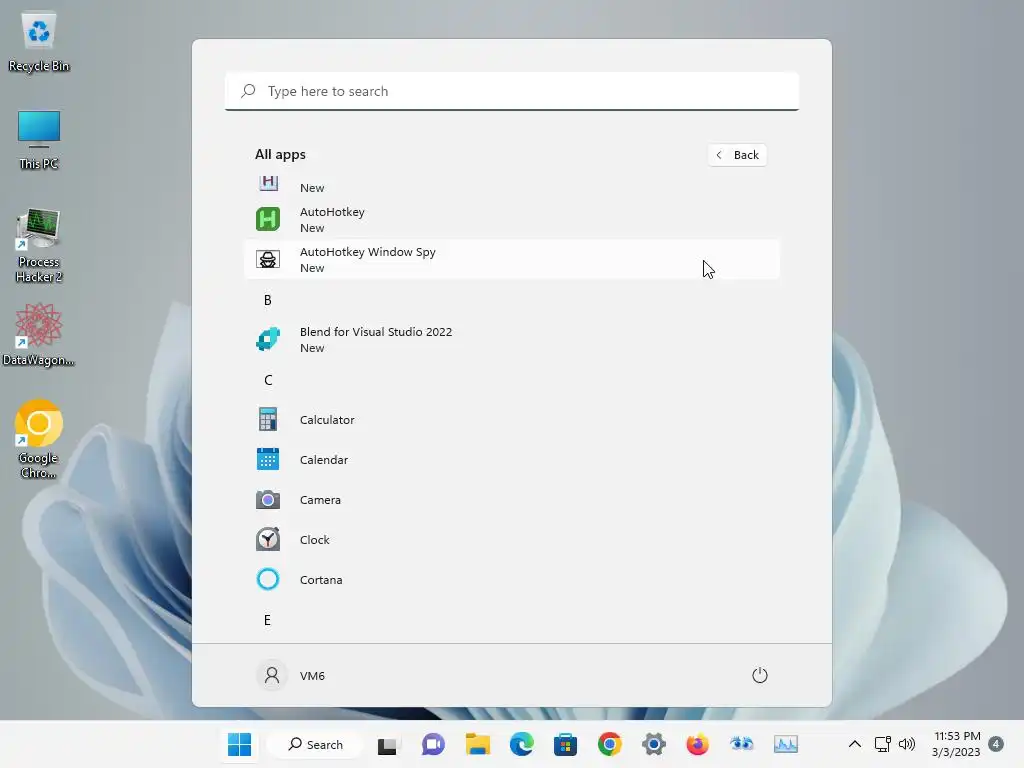The image size is (1024, 768).
Task: Open Task View on the taskbar
Action: pos(387,744)
